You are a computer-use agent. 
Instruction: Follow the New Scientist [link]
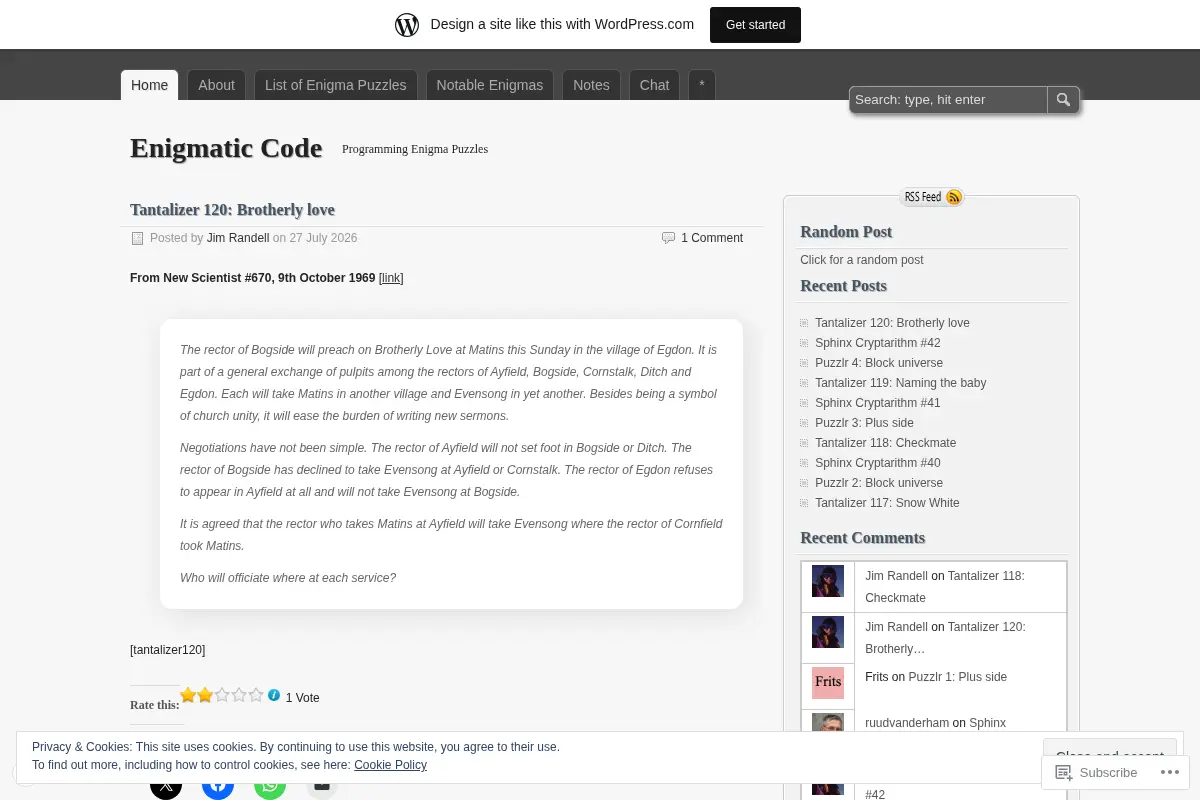click(391, 278)
